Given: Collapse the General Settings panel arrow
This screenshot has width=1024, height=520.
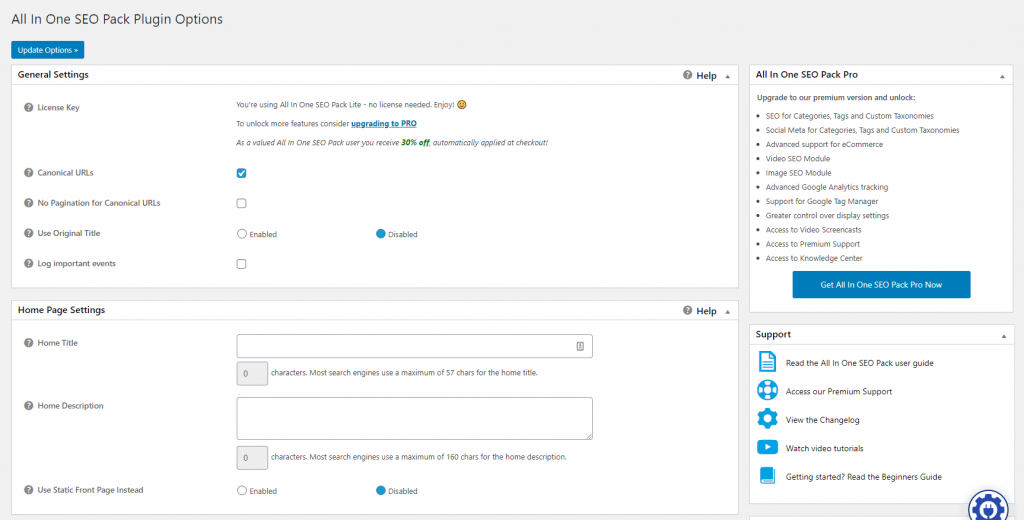Looking at the screenshot, I should pyautogui.click(x=728, y=76).
